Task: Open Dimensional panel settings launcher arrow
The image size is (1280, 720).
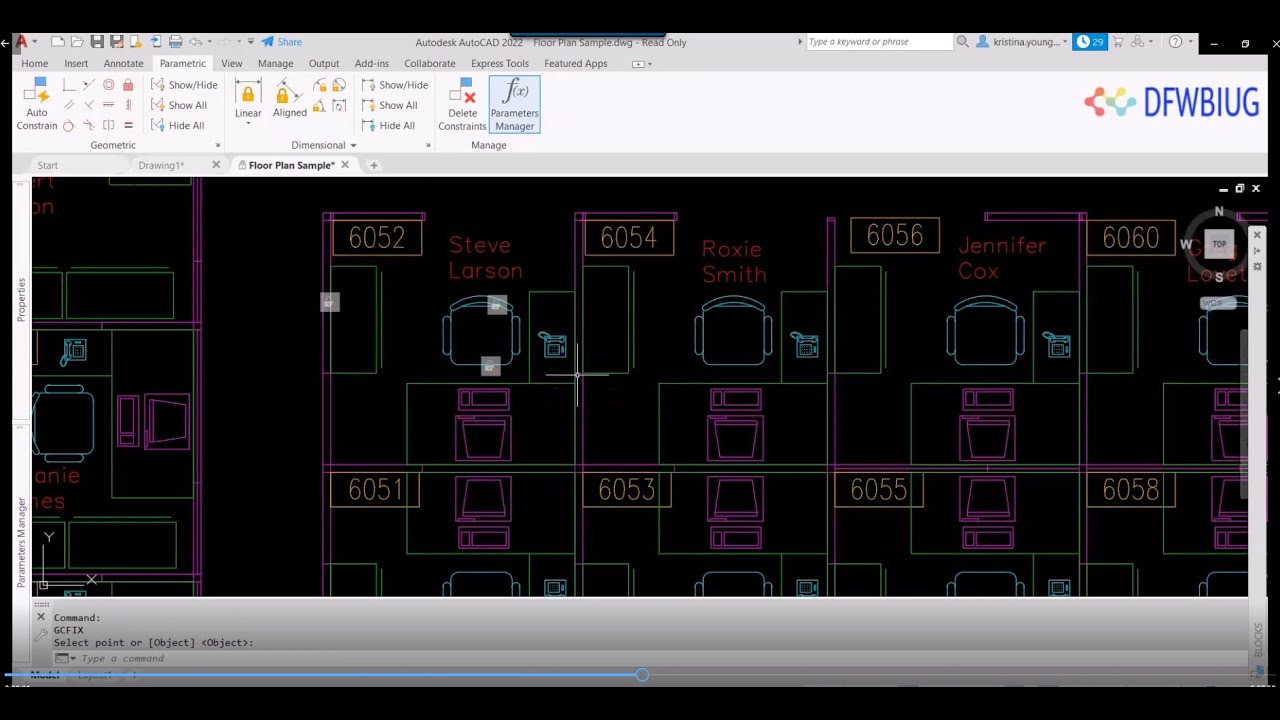Action: click(x=428, y=146)
